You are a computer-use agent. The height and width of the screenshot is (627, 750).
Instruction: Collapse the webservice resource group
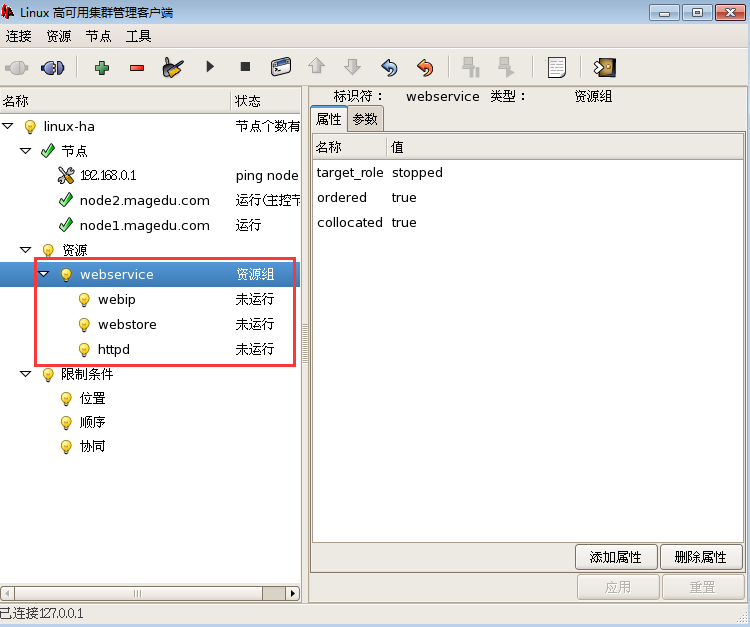click(x=44, y=274)
